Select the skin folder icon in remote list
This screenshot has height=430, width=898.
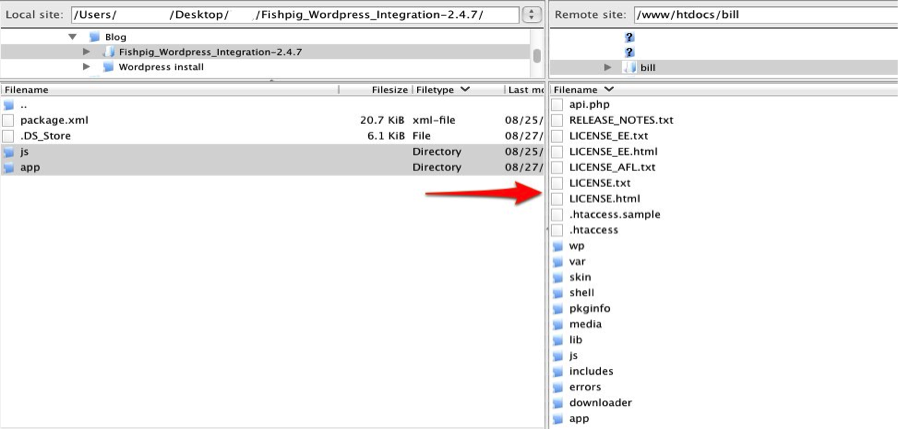point(558,277)
